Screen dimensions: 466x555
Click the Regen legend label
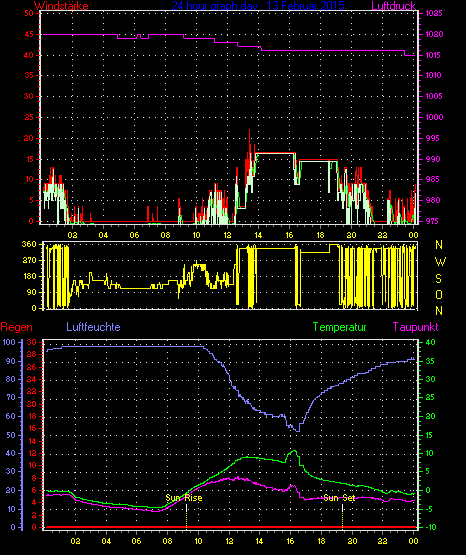(16, 327)
